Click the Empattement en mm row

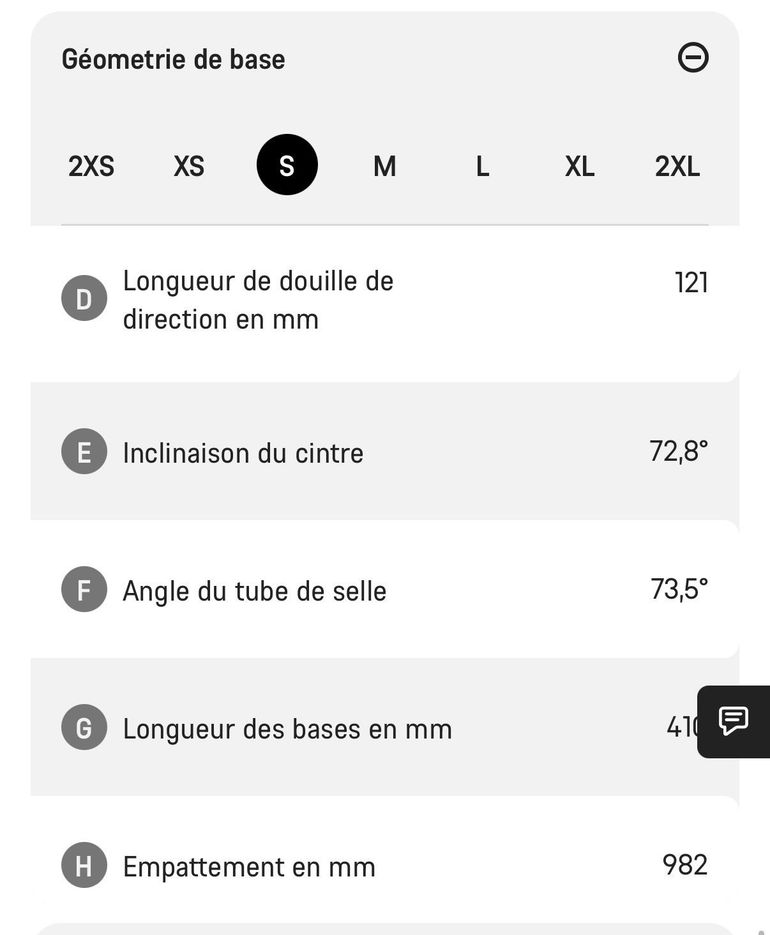385,865
